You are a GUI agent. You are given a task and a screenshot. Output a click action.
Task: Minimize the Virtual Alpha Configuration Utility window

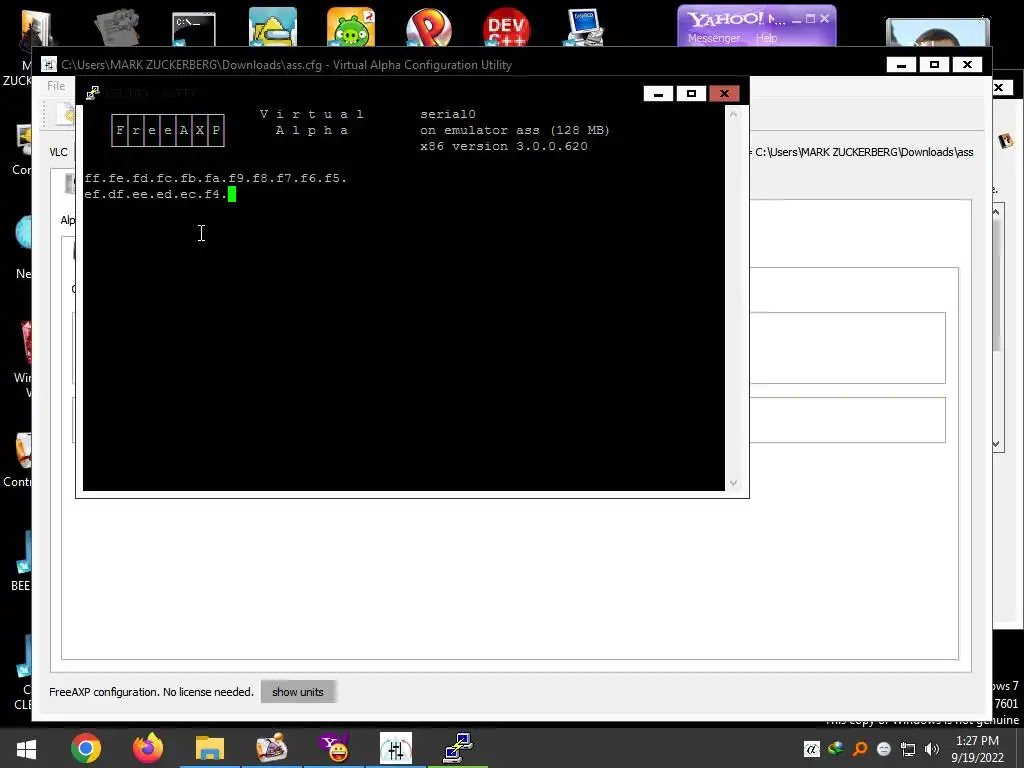[x=901, y=65]
